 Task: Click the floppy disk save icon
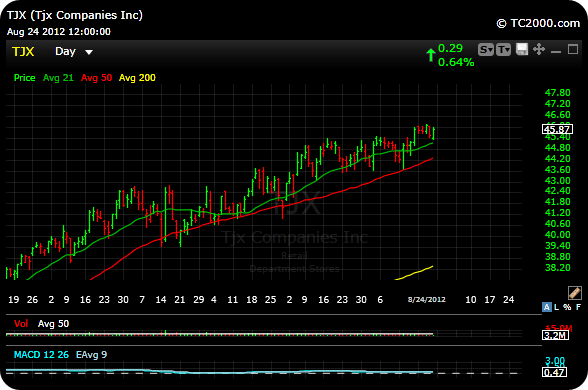(522, 49)
